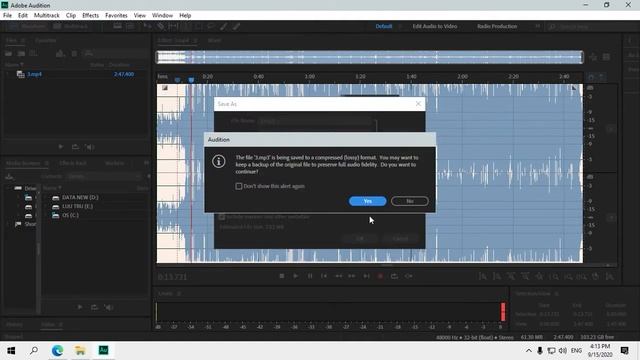The height and width of the screenshot is (360, 640).
Task: Choose the Default workspace
Action: click(384, 26)
